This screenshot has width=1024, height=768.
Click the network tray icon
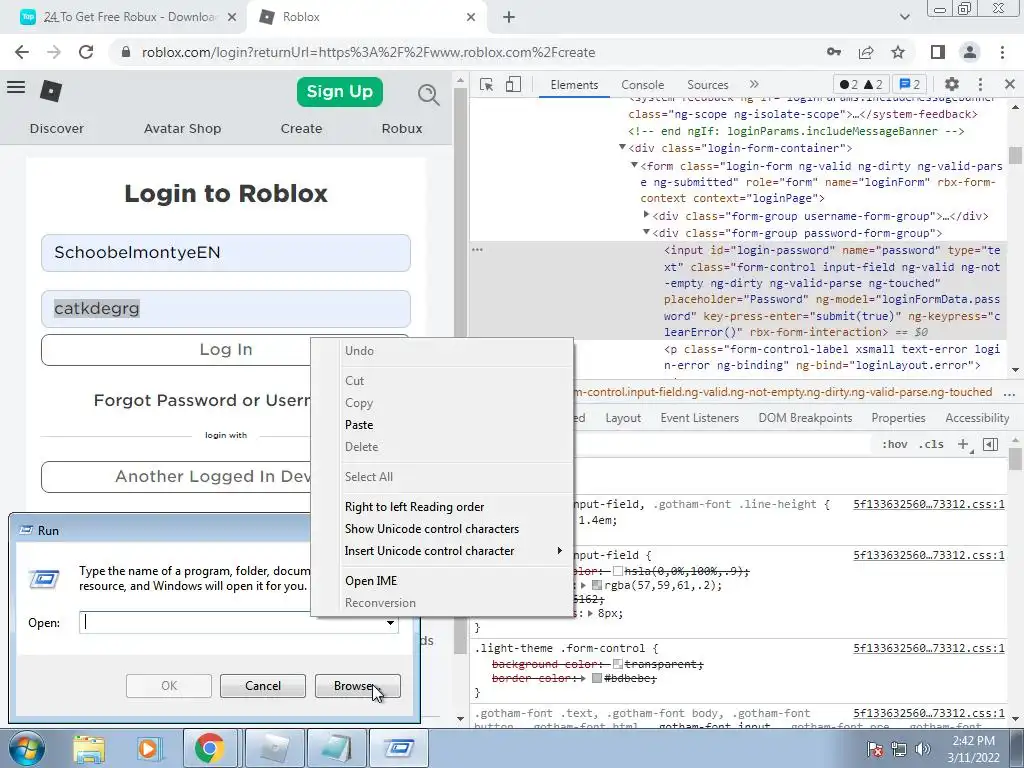click(899, 749)
